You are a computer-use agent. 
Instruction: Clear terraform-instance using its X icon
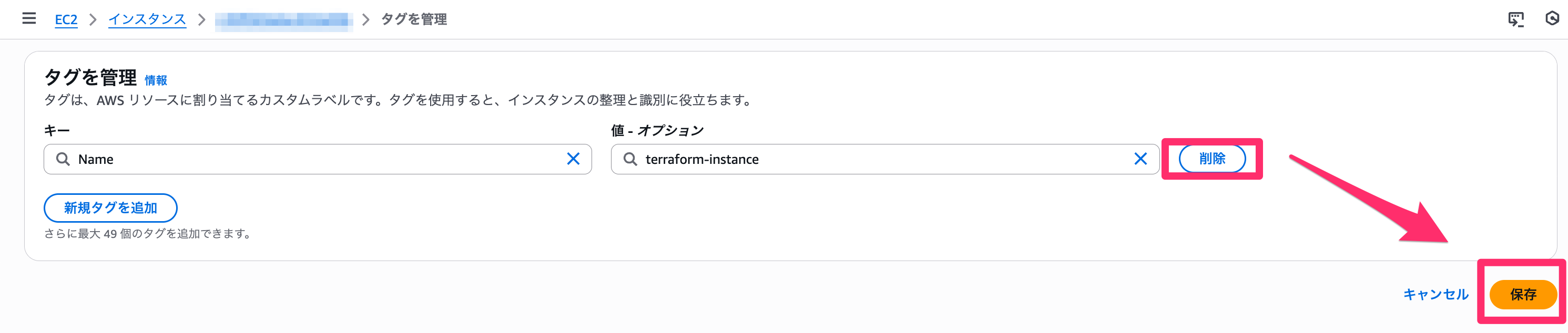tap(1140, 159)
